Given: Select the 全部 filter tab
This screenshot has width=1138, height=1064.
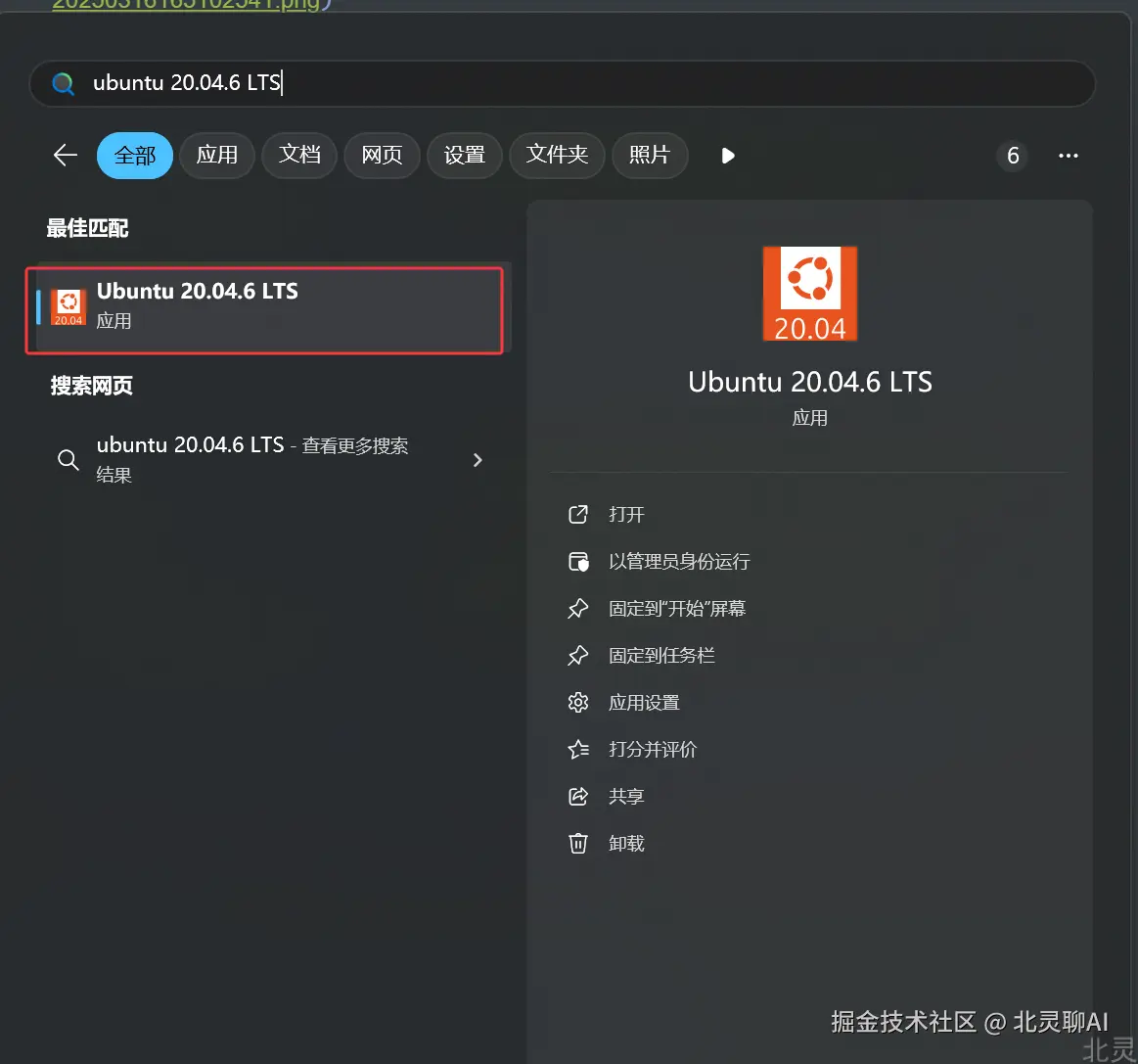Looking at the screenshot, I should tap(135, 156).
